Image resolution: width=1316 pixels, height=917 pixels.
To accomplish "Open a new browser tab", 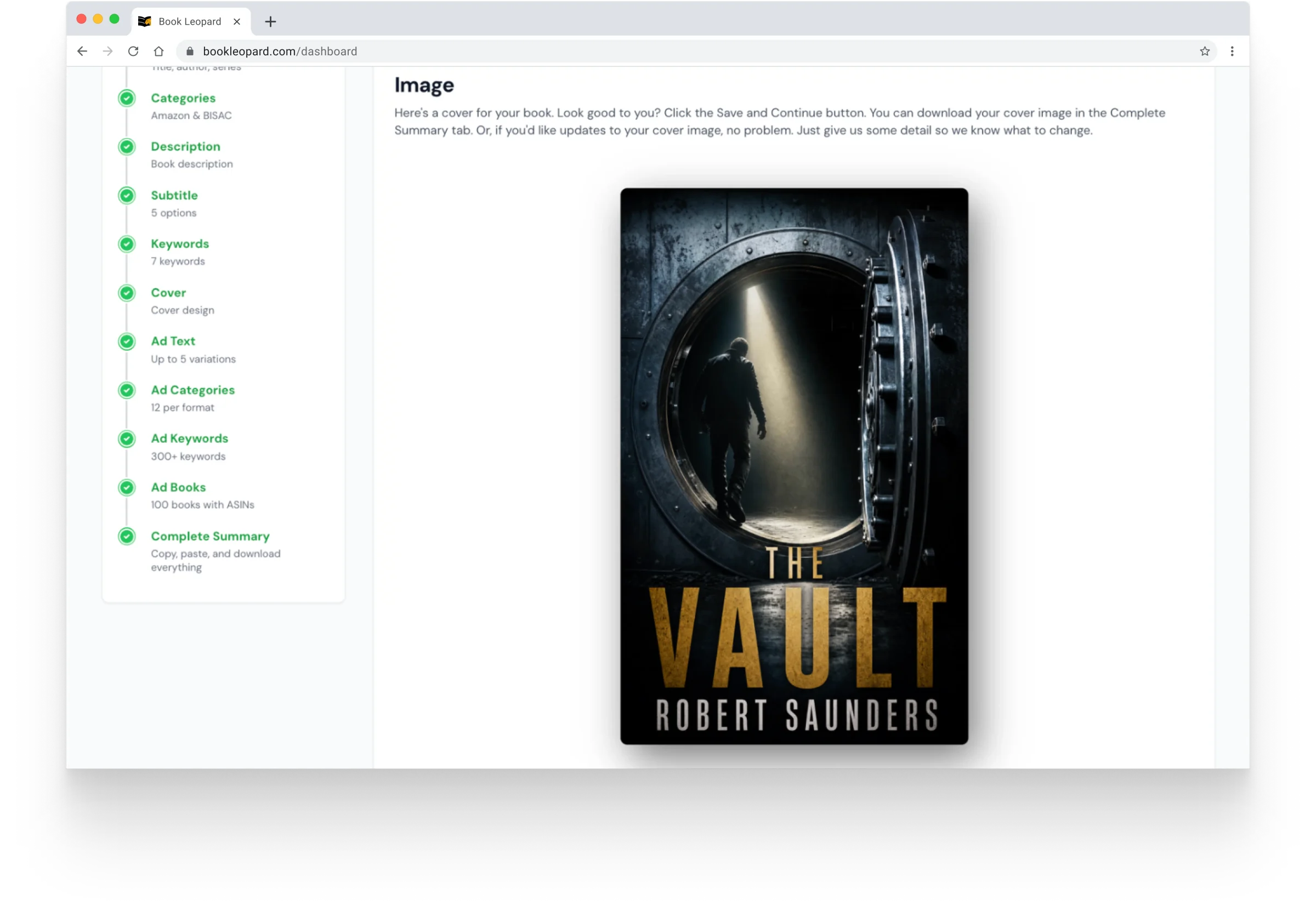I will pos(270,22).
